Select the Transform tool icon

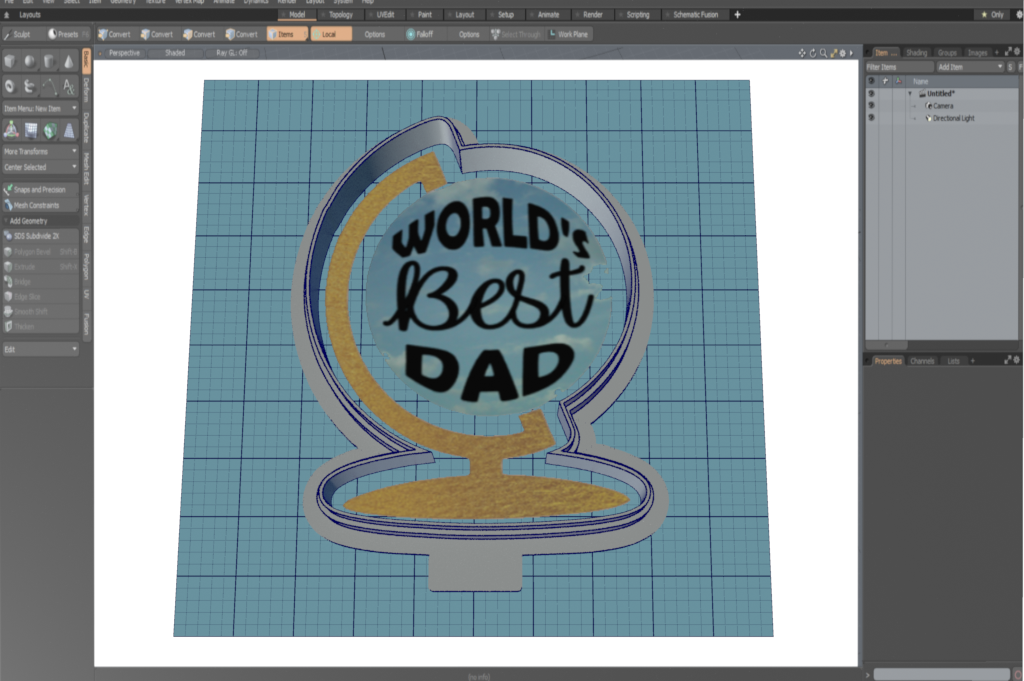11,129
